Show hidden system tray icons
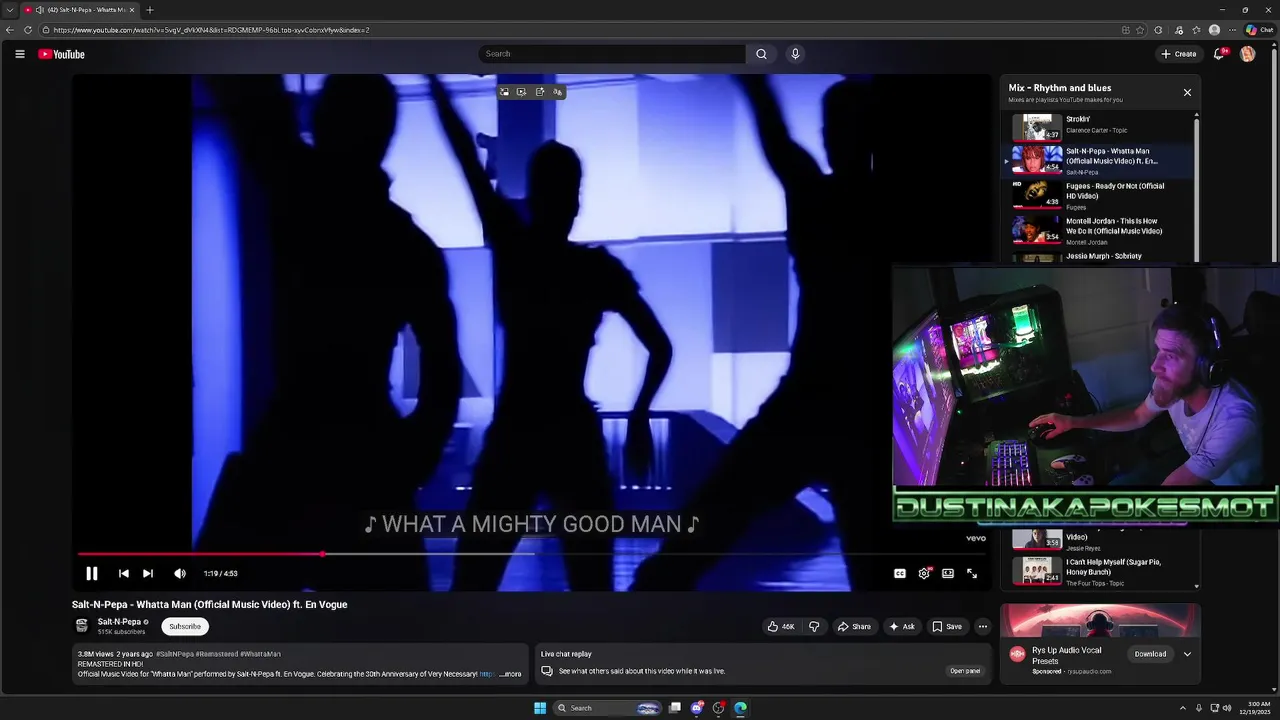 (x=1183, y=708)
